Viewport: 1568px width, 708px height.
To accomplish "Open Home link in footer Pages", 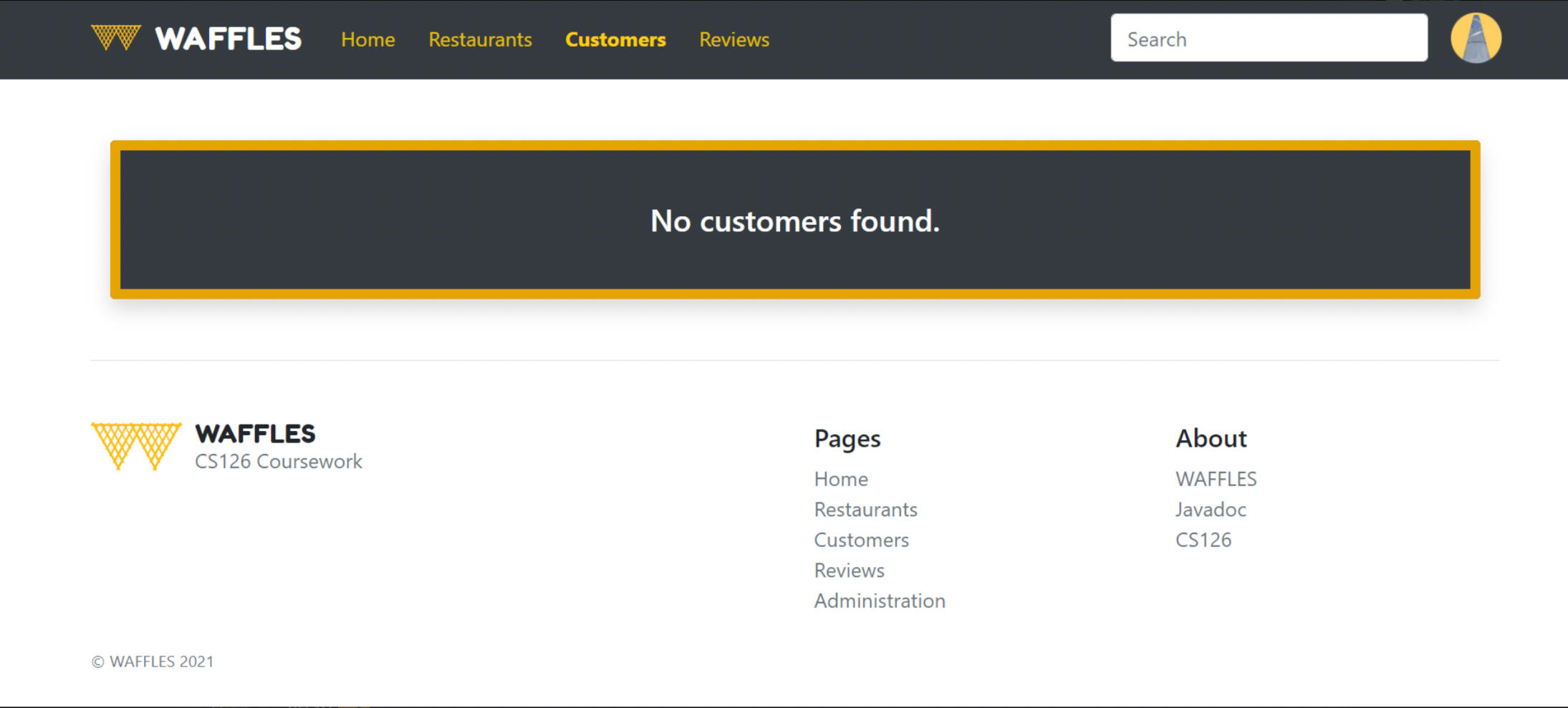I will (840, 479).
